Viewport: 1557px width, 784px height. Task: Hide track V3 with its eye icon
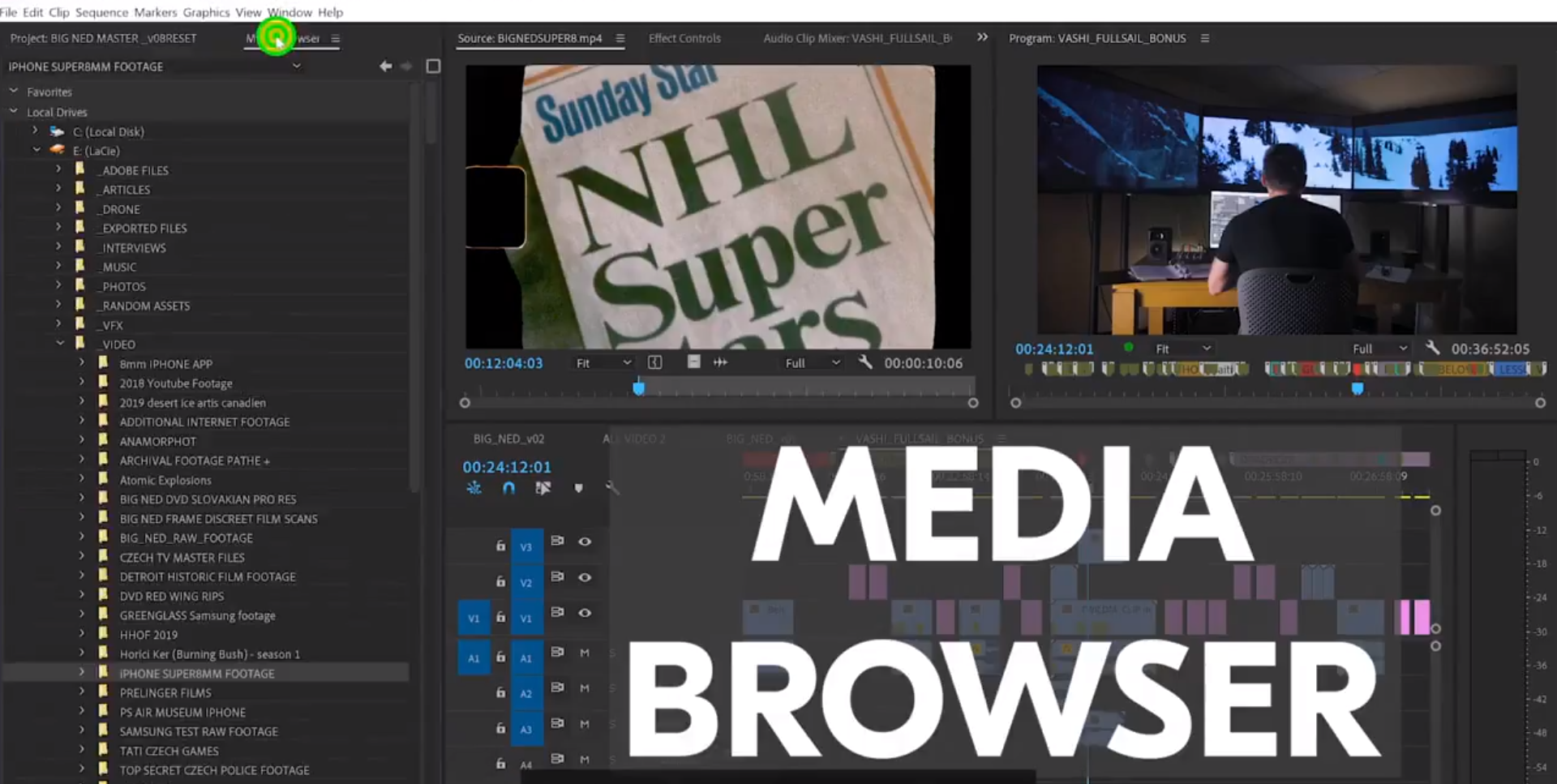pos(585,542)
